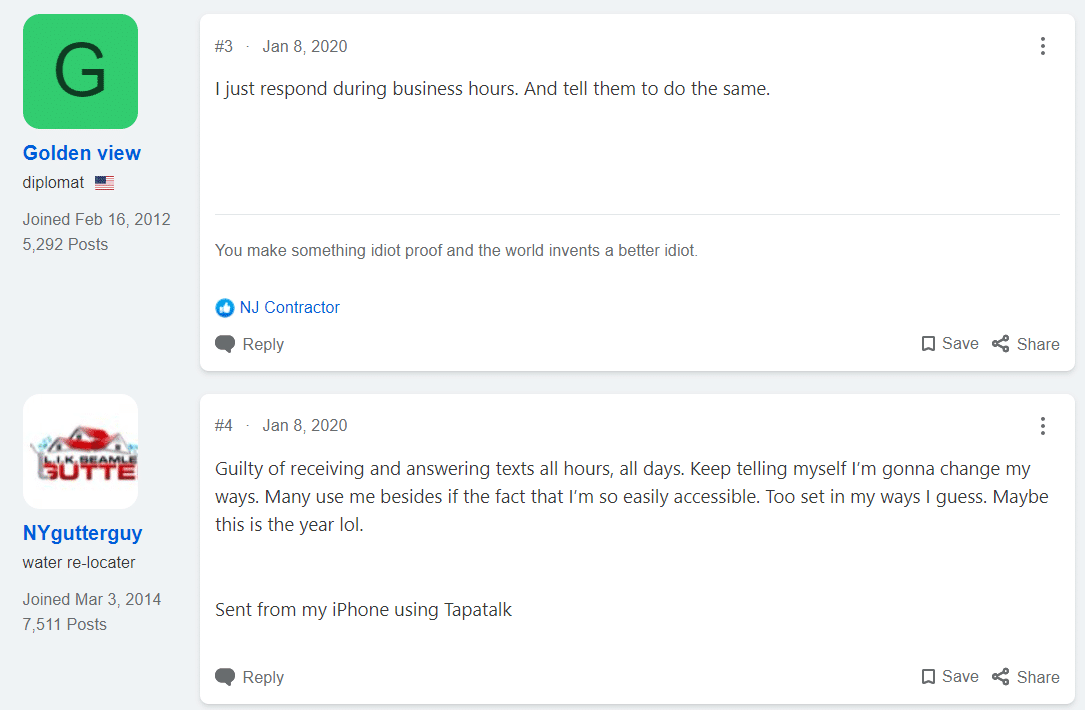This screenshot has width=1085, height=710.
Task: Click the bookmark Save icon on post #4
Action: pos(928,677)
